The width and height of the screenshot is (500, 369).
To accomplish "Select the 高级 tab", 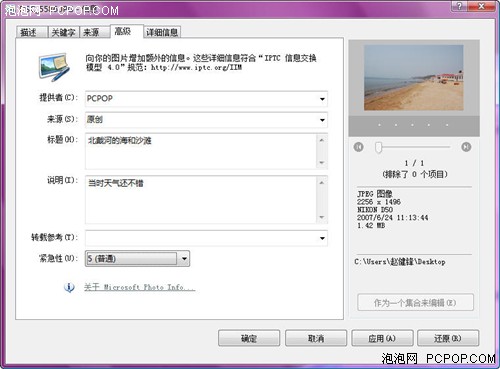I will point(127,31).
